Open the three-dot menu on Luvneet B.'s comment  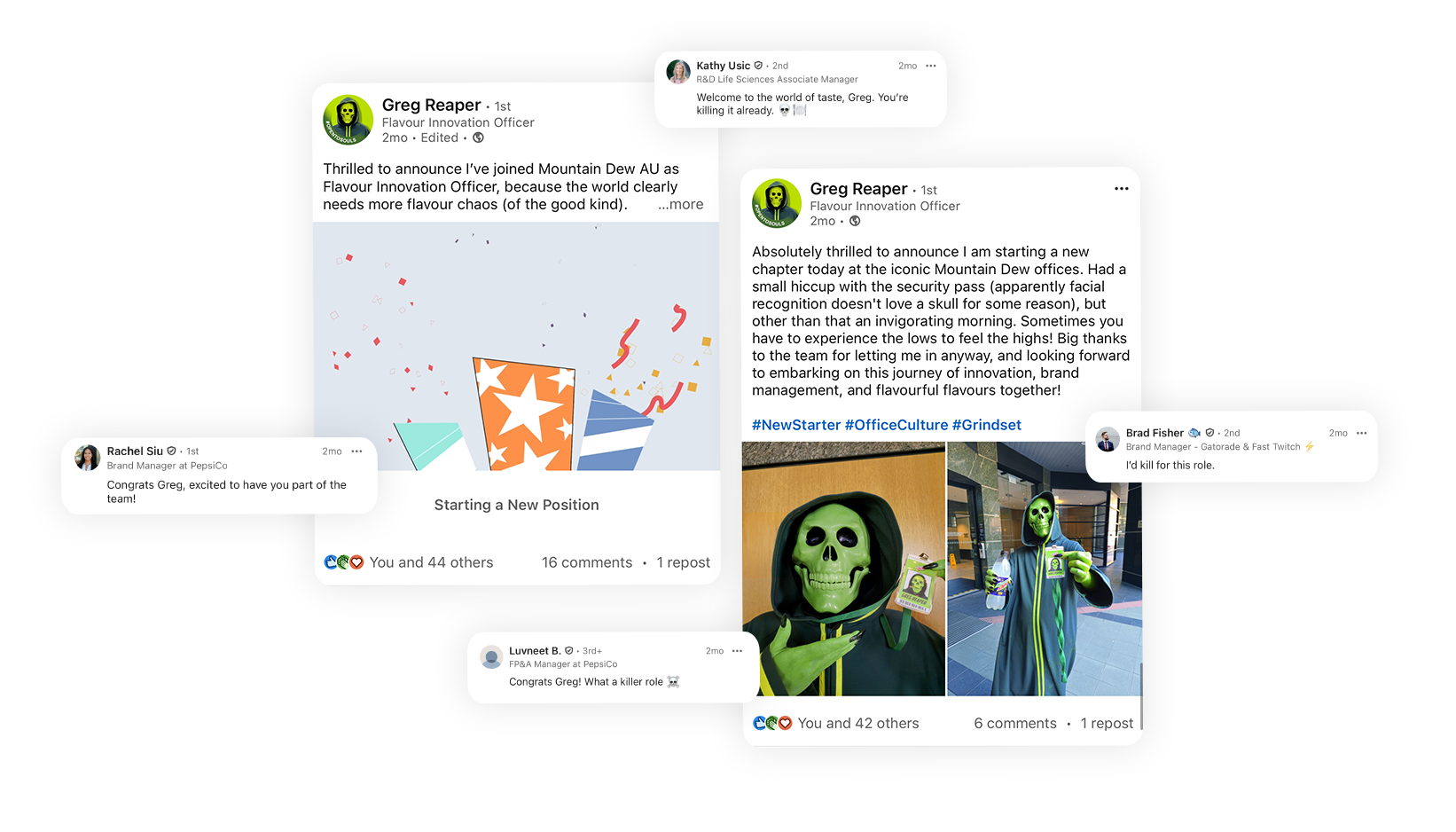click(x=737, y=651)
